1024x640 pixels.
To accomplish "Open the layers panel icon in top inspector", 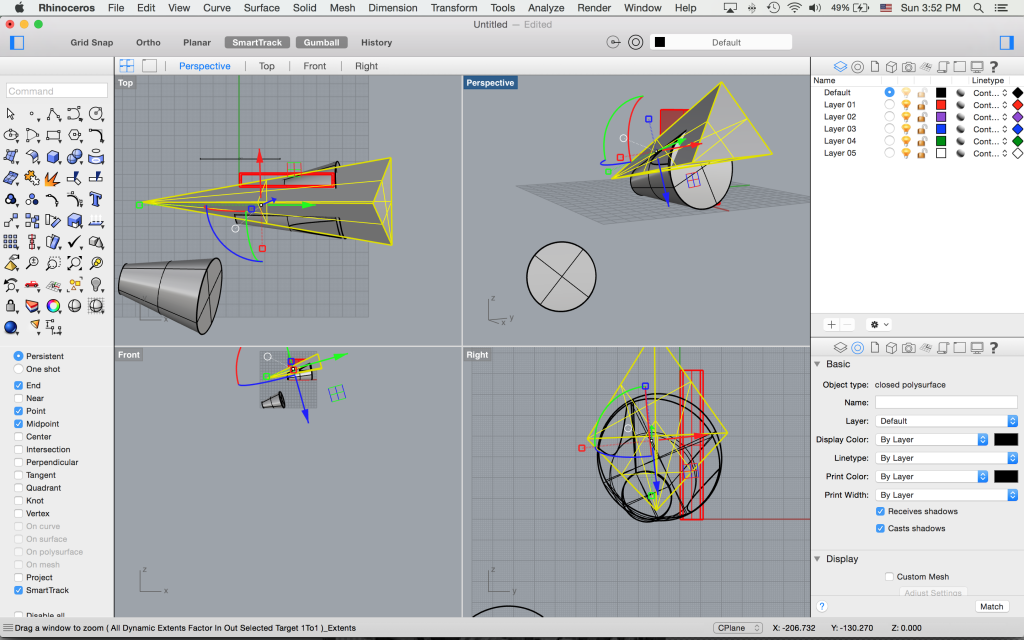I will 840,67.
